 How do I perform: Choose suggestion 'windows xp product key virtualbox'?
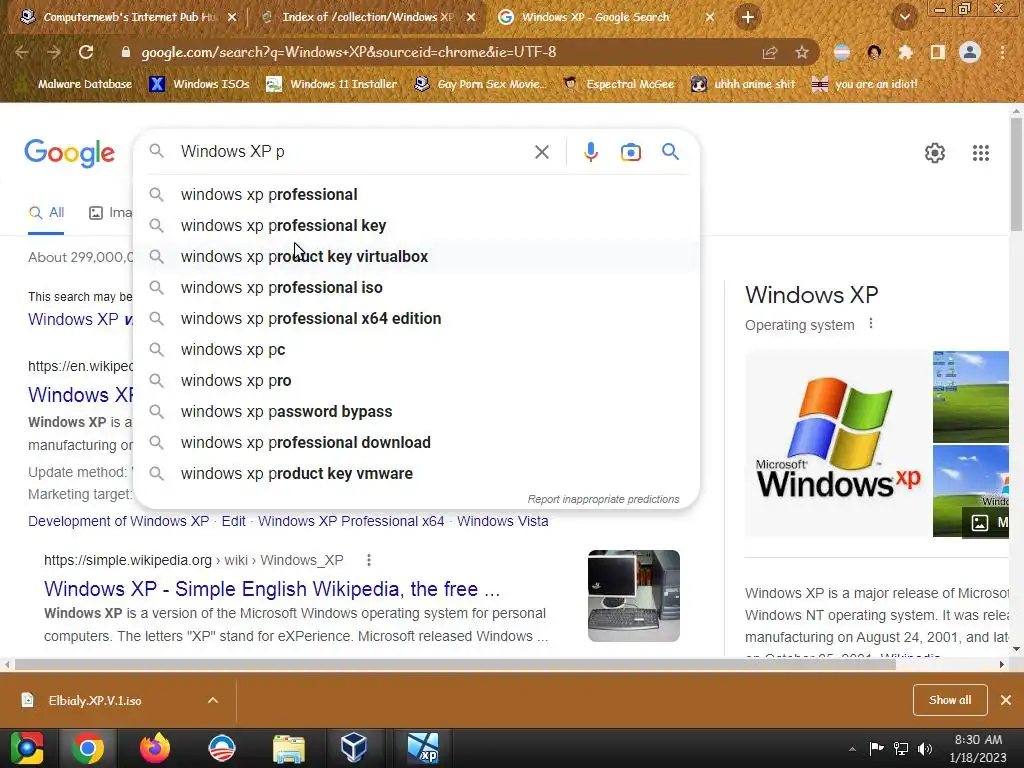416,257
